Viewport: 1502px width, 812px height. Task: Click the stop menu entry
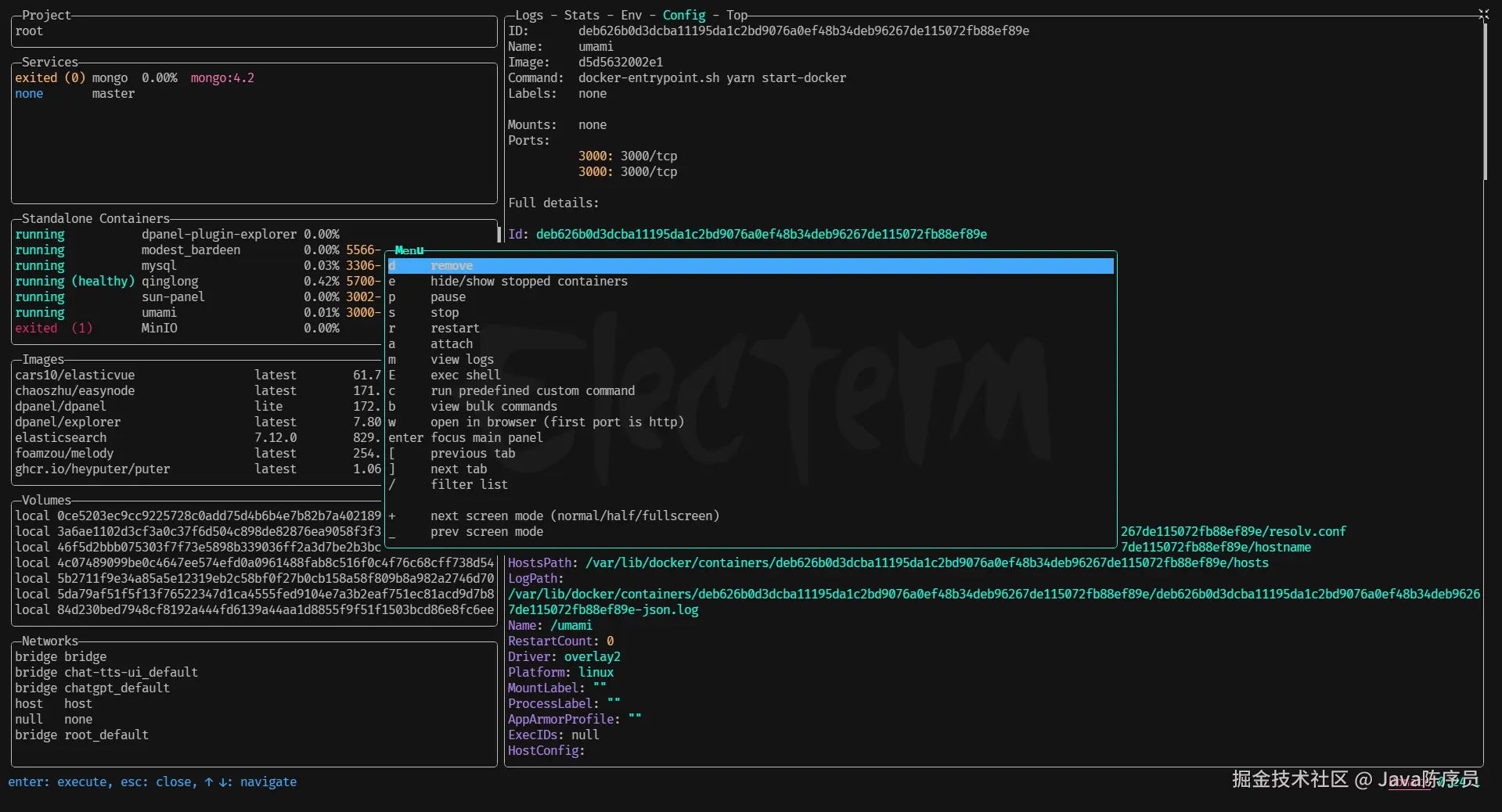[445, 313]
